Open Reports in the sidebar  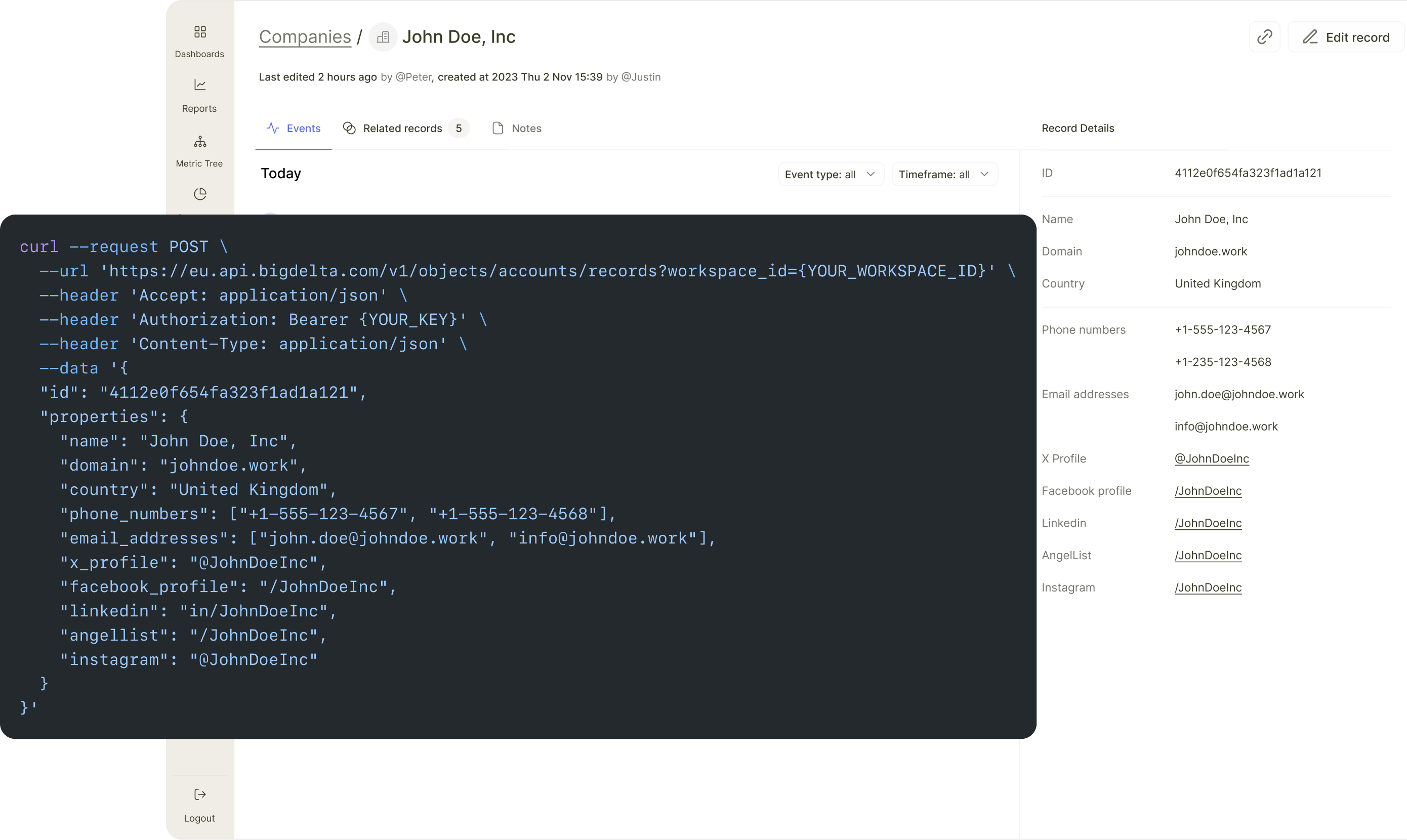click(x=200, y=95)
